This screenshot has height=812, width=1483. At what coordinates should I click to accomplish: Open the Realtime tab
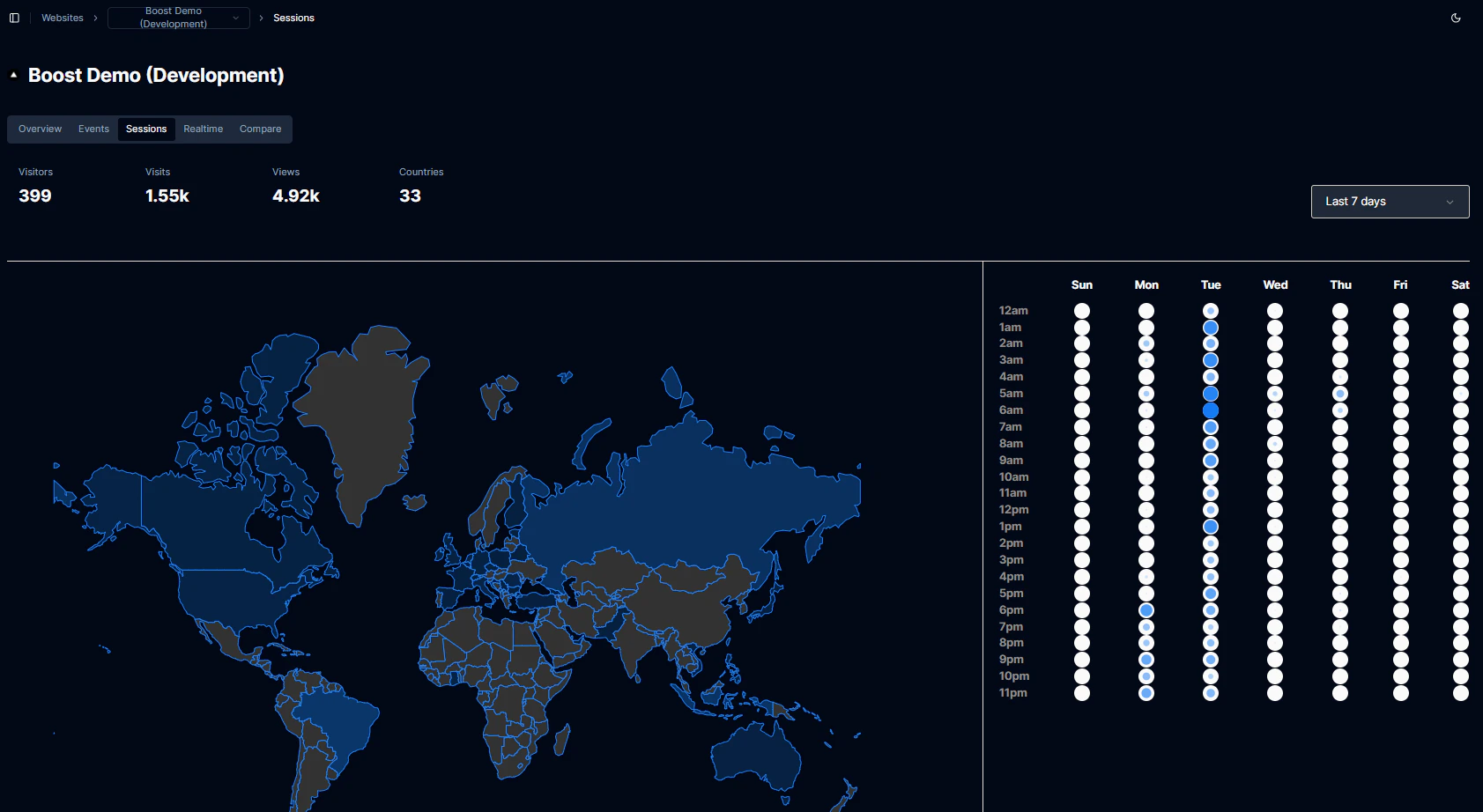coord(203,129)
